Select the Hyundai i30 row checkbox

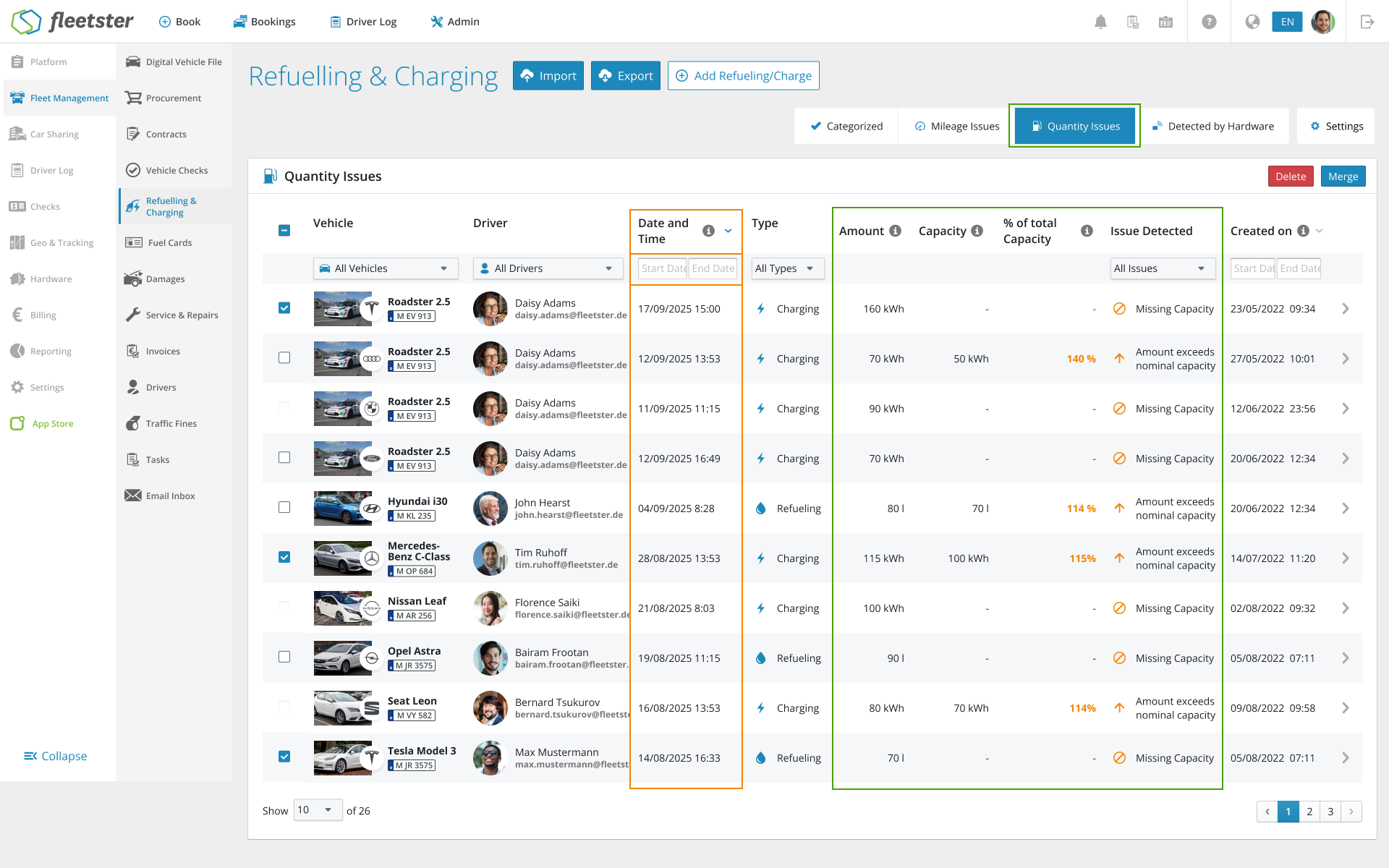[284, 507]
